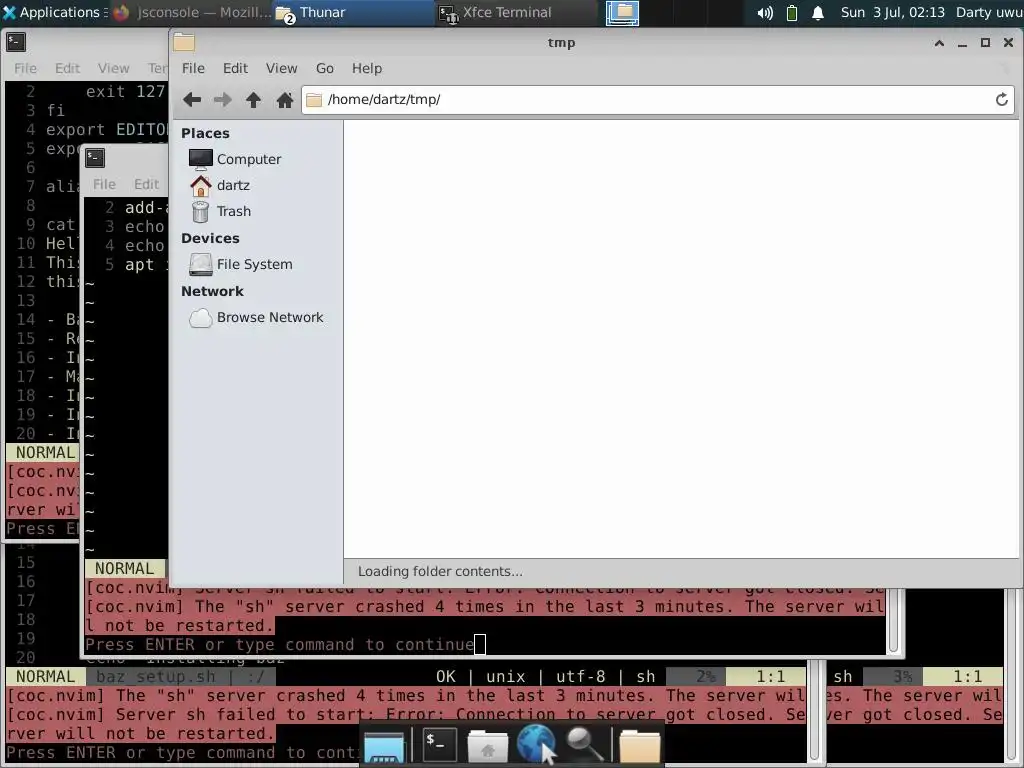Open View menu in back terminal window
1024x768 pixels.
114,68
